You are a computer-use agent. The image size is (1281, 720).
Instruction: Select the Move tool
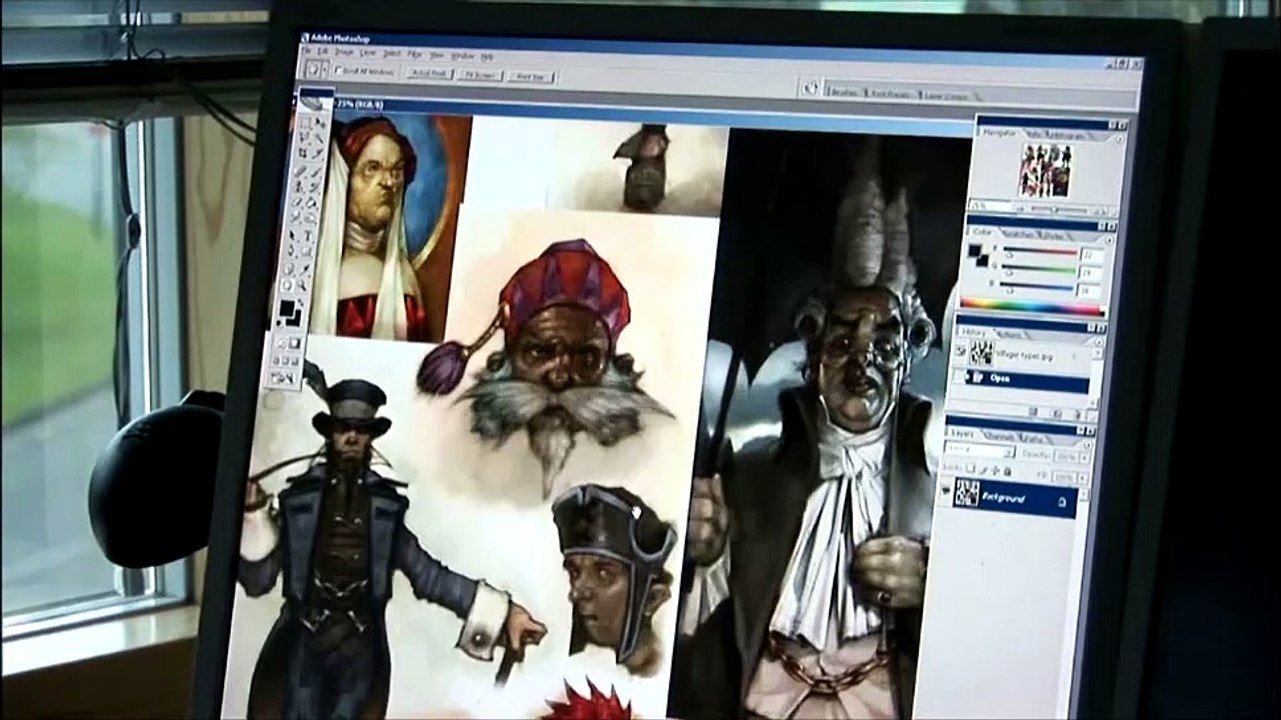pyautogui.click(x=320, y=124)
